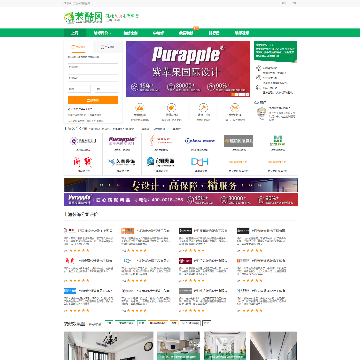Image resolution: width=360 pixels, height=360 pixels.
Task: Open the Purapple brand logo in the grid
Action: point(122,141)
